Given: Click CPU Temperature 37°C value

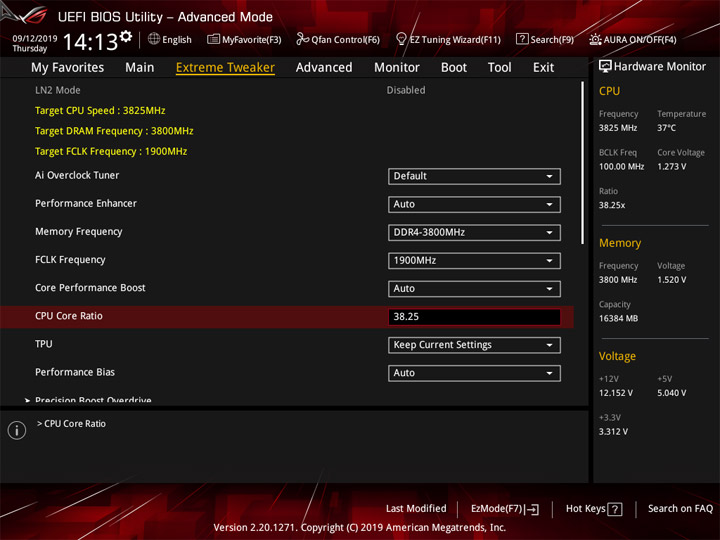Looking at the screenshot, I should tap(666, 128).
